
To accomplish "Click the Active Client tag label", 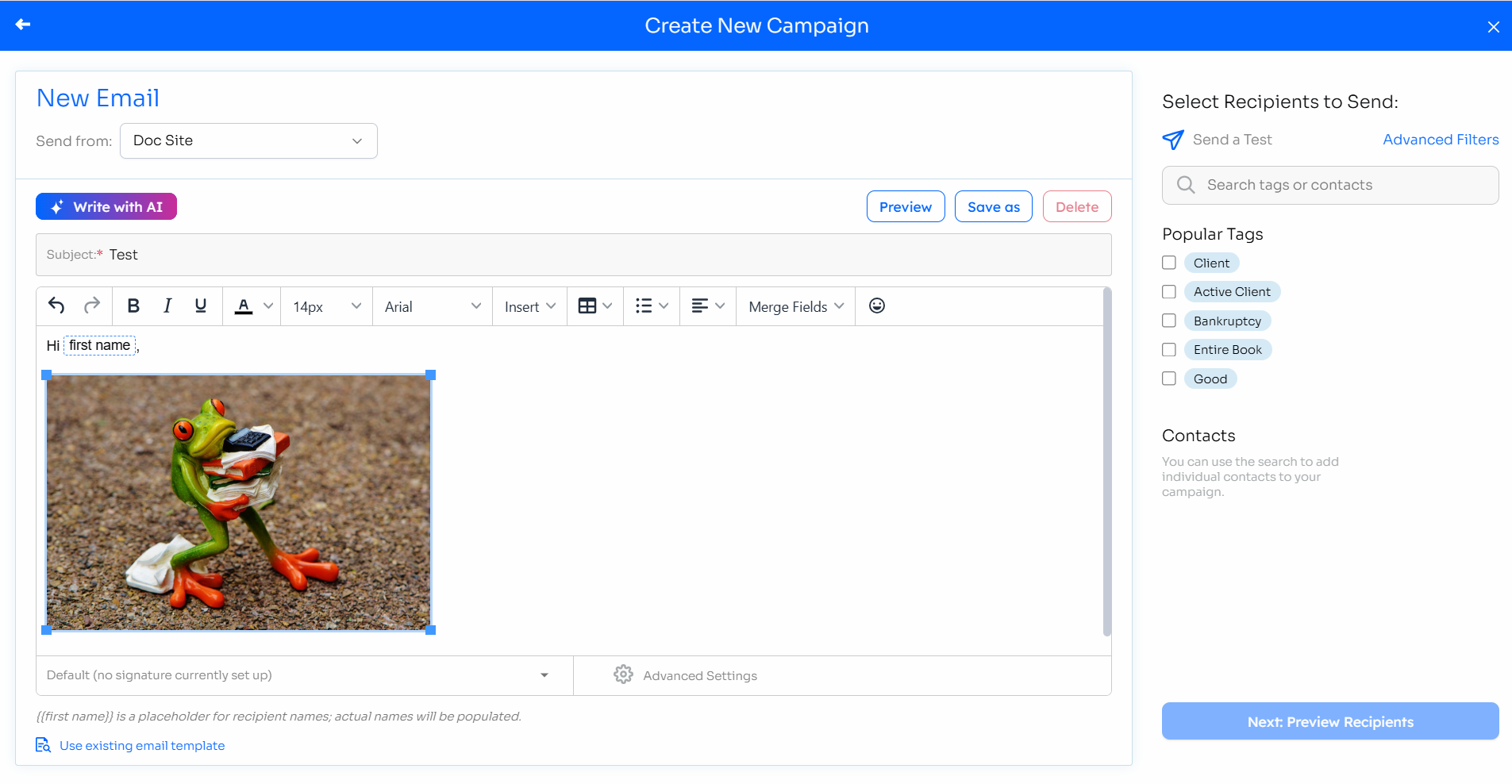I will tap(1232, 292).
